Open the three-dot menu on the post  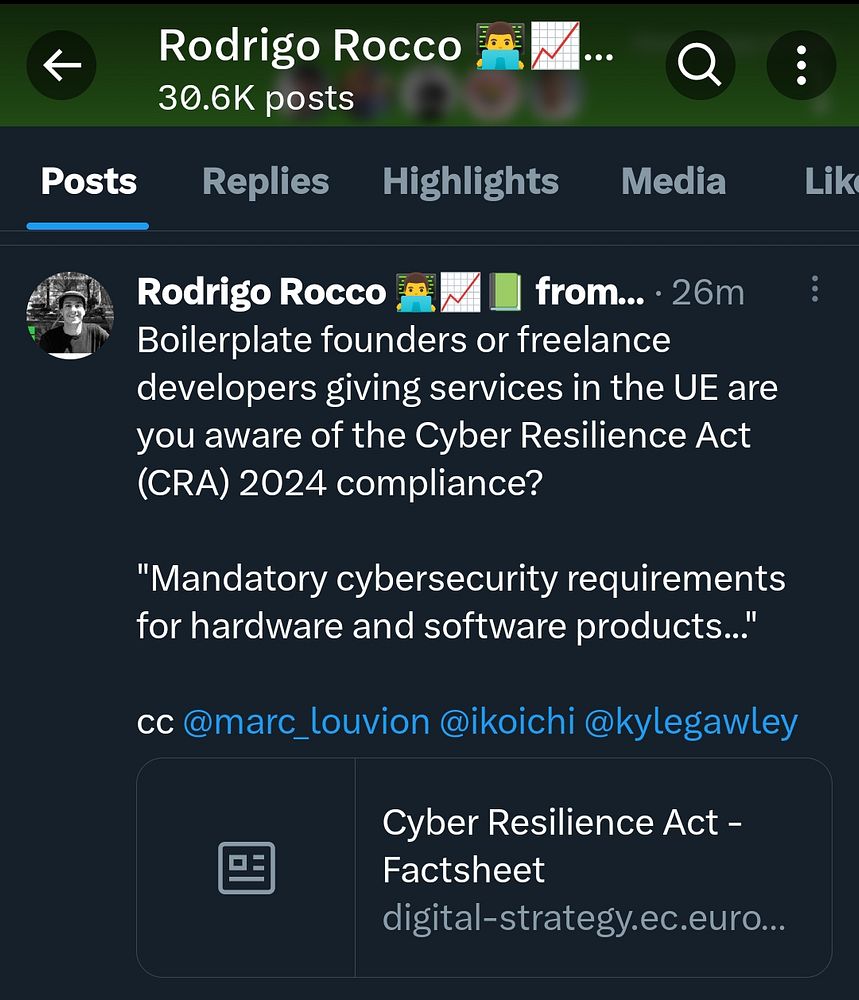(x=815, y=289)
